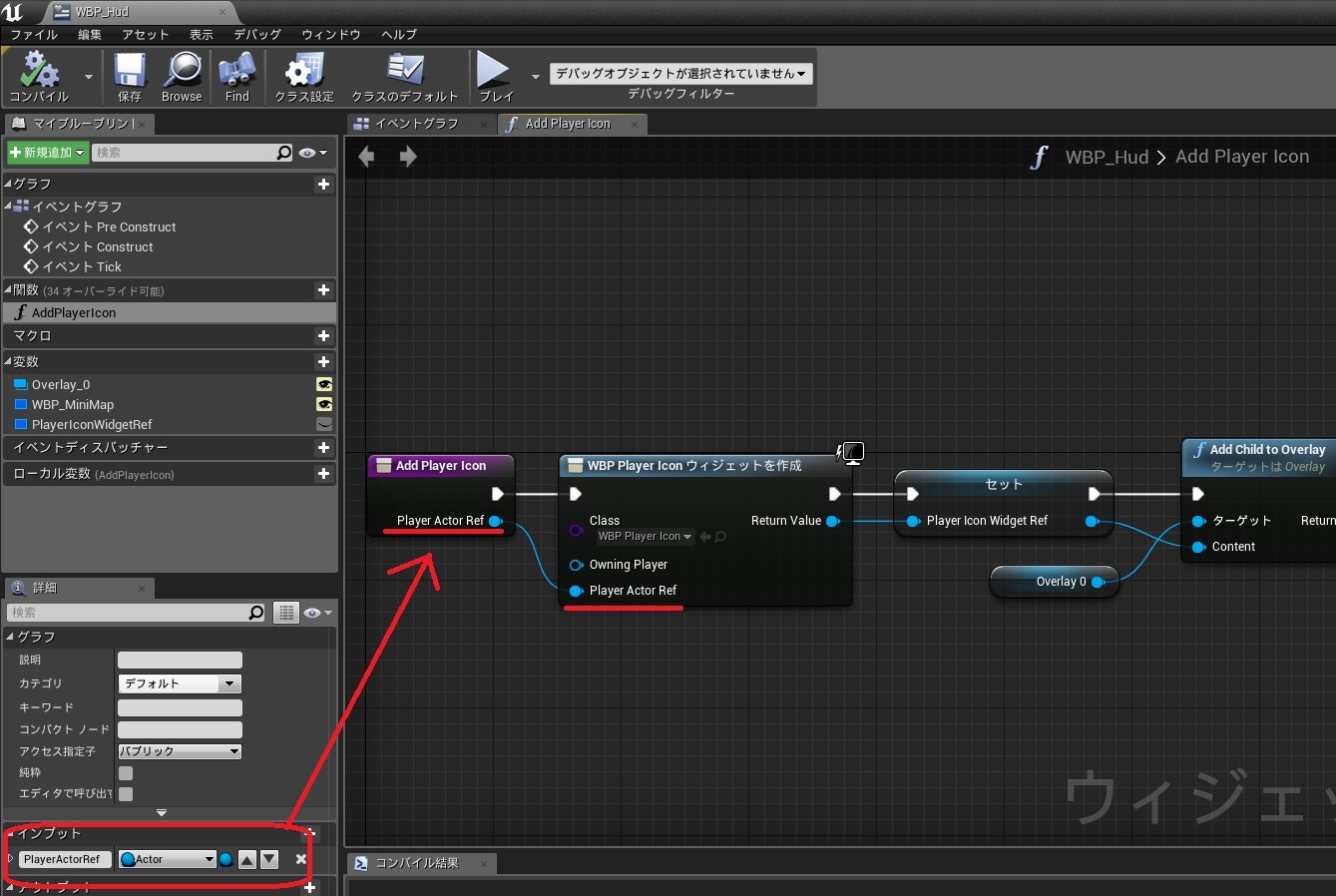
Task: Open クラスのデフォルト (class defaults)
Action: 404,78
